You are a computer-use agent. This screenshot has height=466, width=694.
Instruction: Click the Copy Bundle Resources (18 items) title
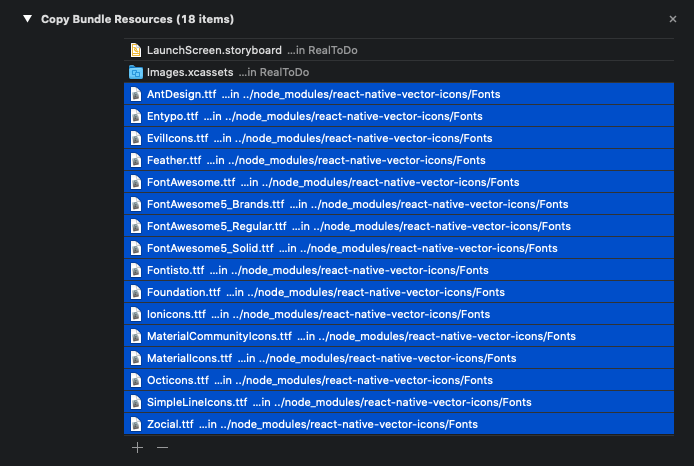pos(138,19)
